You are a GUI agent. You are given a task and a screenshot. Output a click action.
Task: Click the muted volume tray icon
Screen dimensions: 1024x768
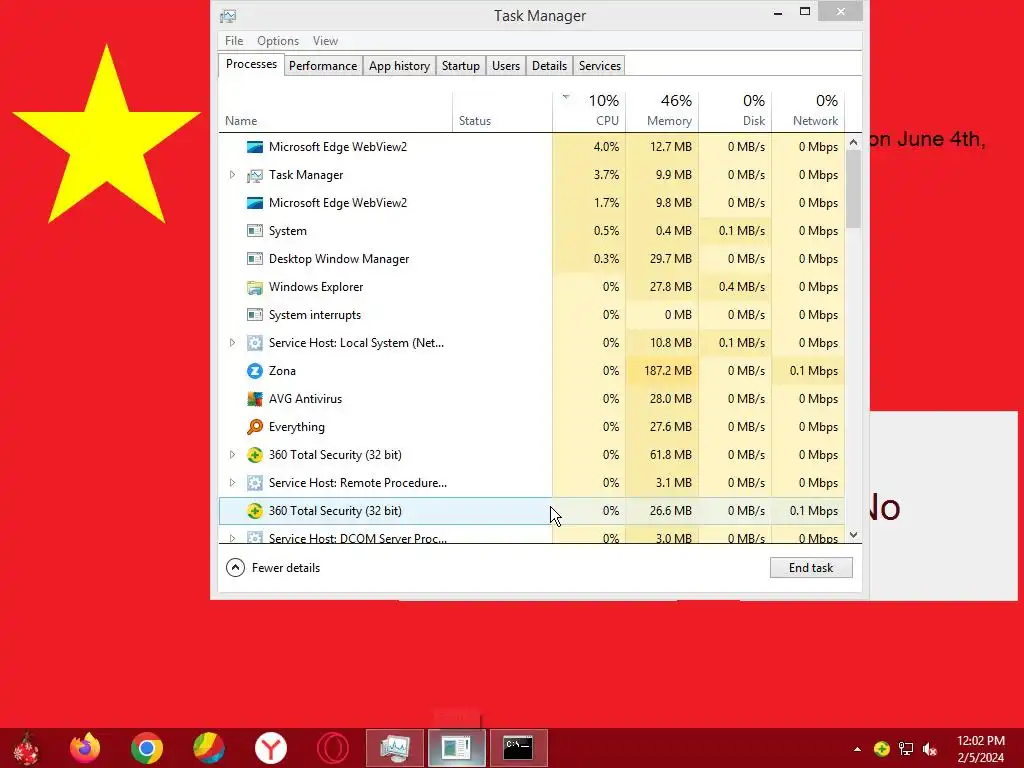[x=930, y=749]
